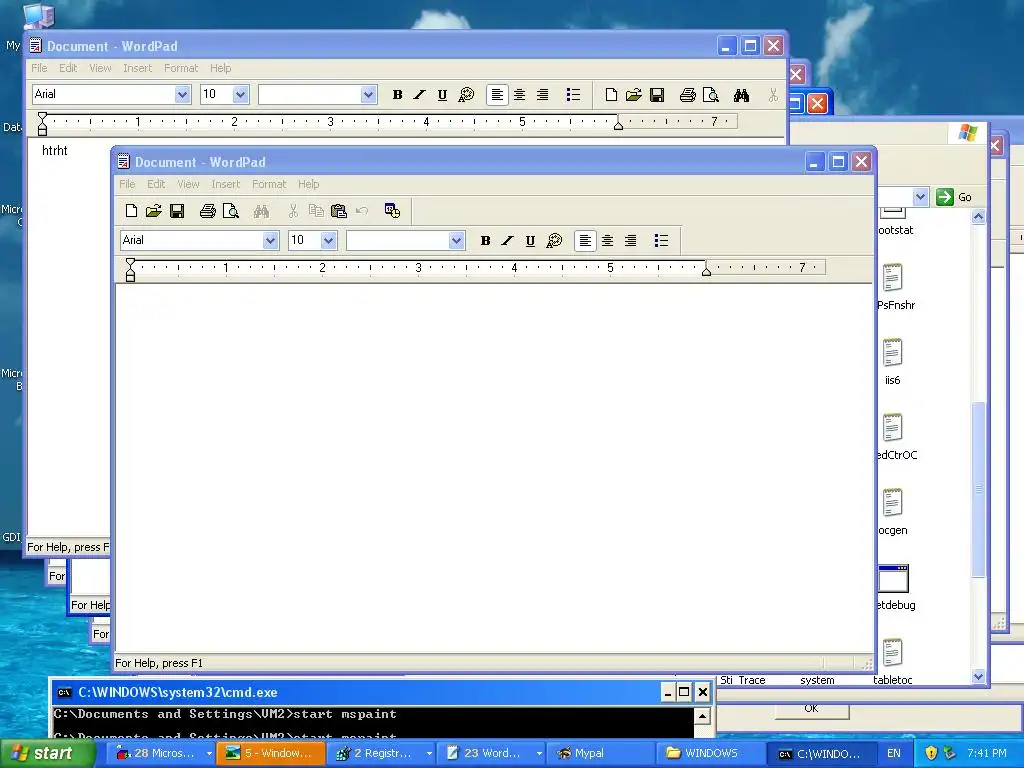Toggle Italic in back WordPad window

(x=419, y=95)
